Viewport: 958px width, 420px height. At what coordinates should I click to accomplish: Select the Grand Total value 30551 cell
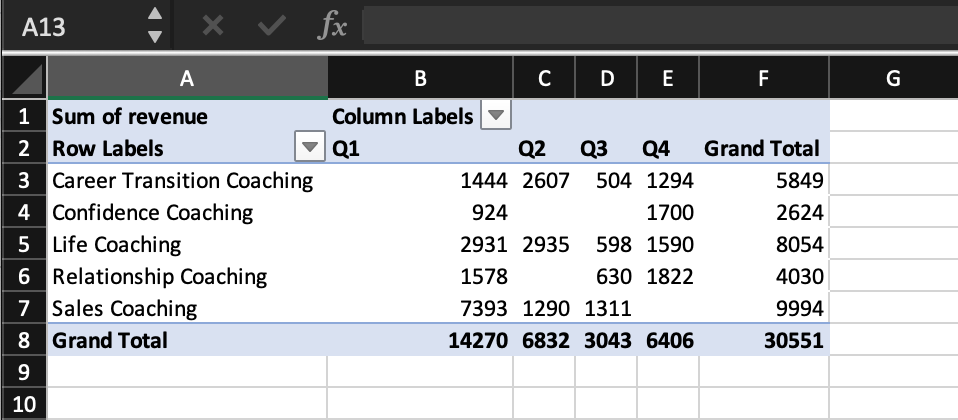(764, 340)
